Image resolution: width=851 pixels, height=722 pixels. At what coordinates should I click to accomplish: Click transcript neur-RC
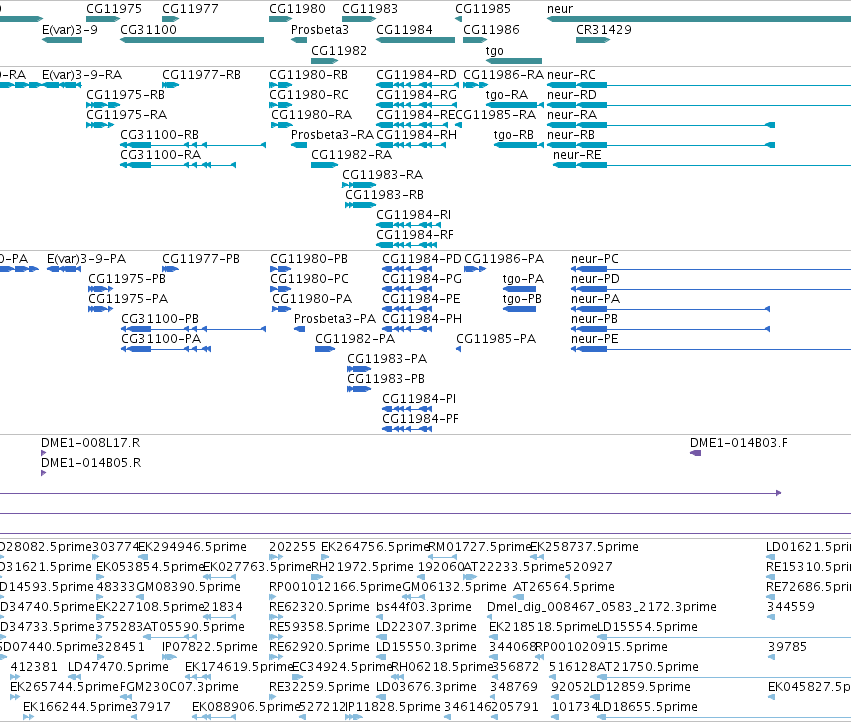(571, 75)
